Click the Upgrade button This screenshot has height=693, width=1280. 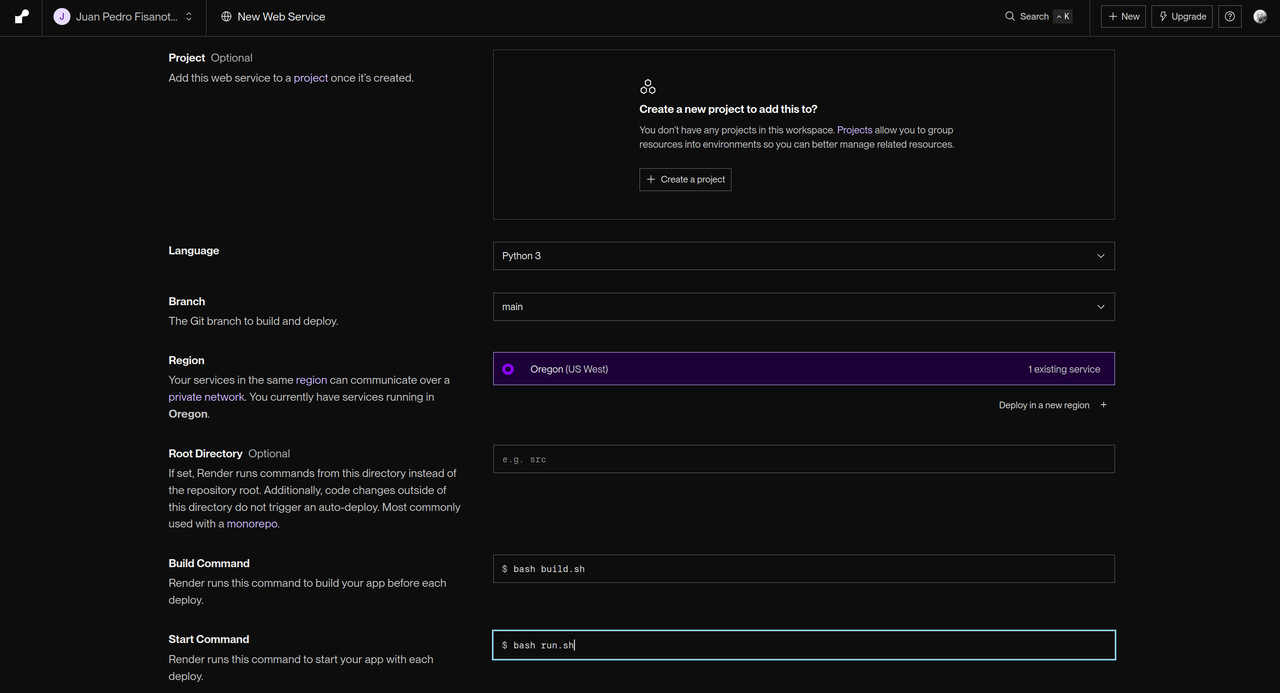[x=1182, y=16]
